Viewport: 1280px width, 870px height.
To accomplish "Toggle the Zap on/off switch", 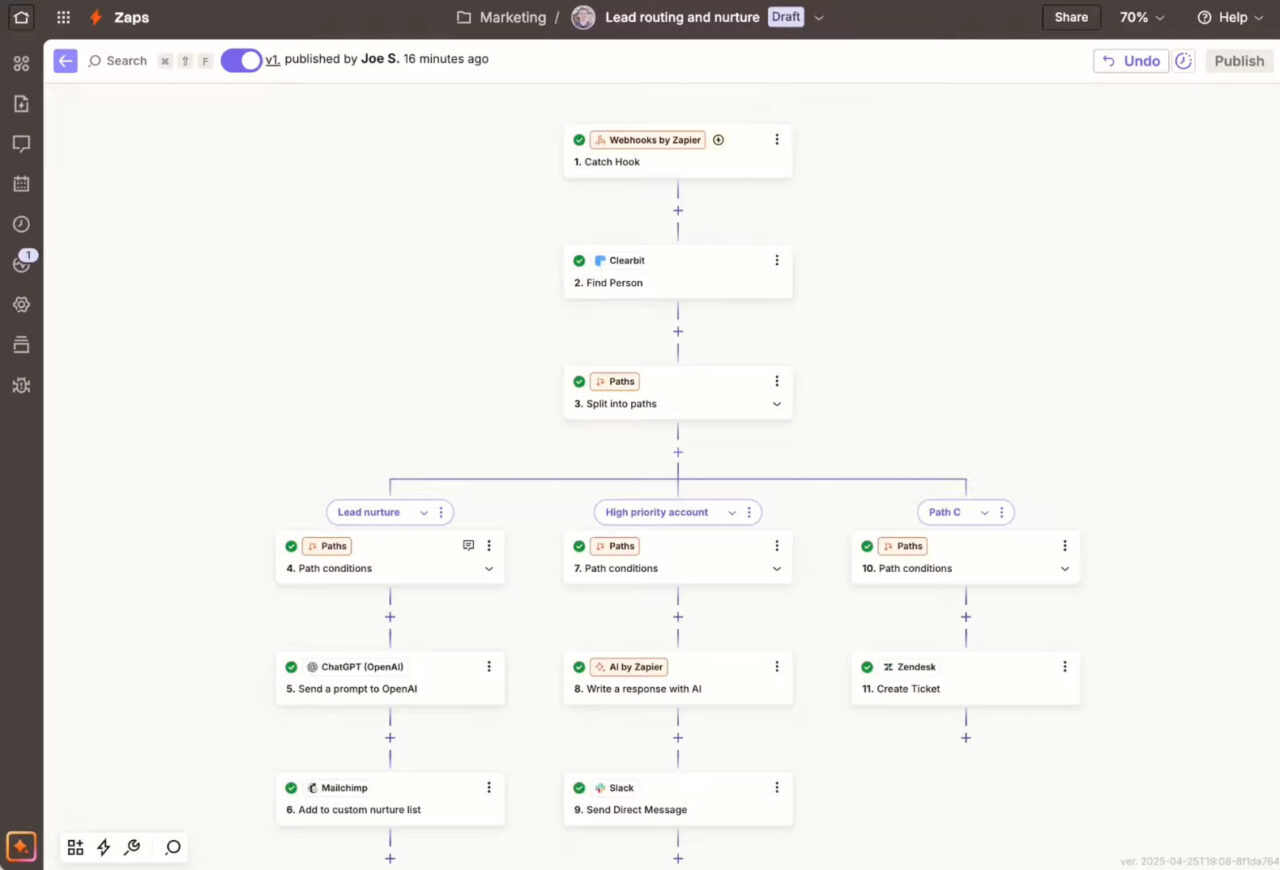I will [240, 60].
